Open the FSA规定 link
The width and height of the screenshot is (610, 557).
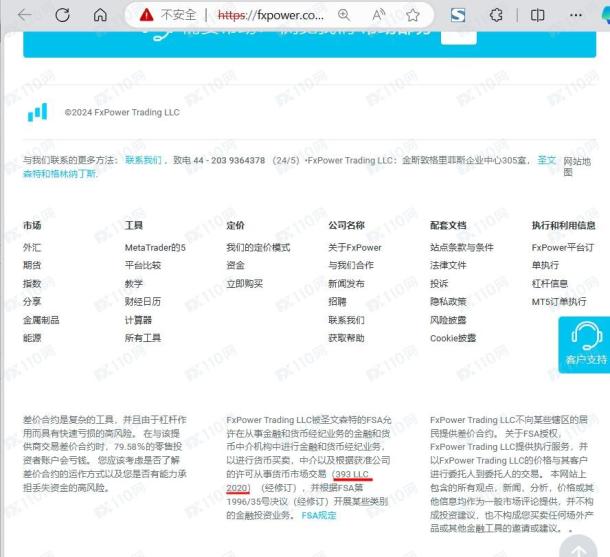(x=319, y=515)
